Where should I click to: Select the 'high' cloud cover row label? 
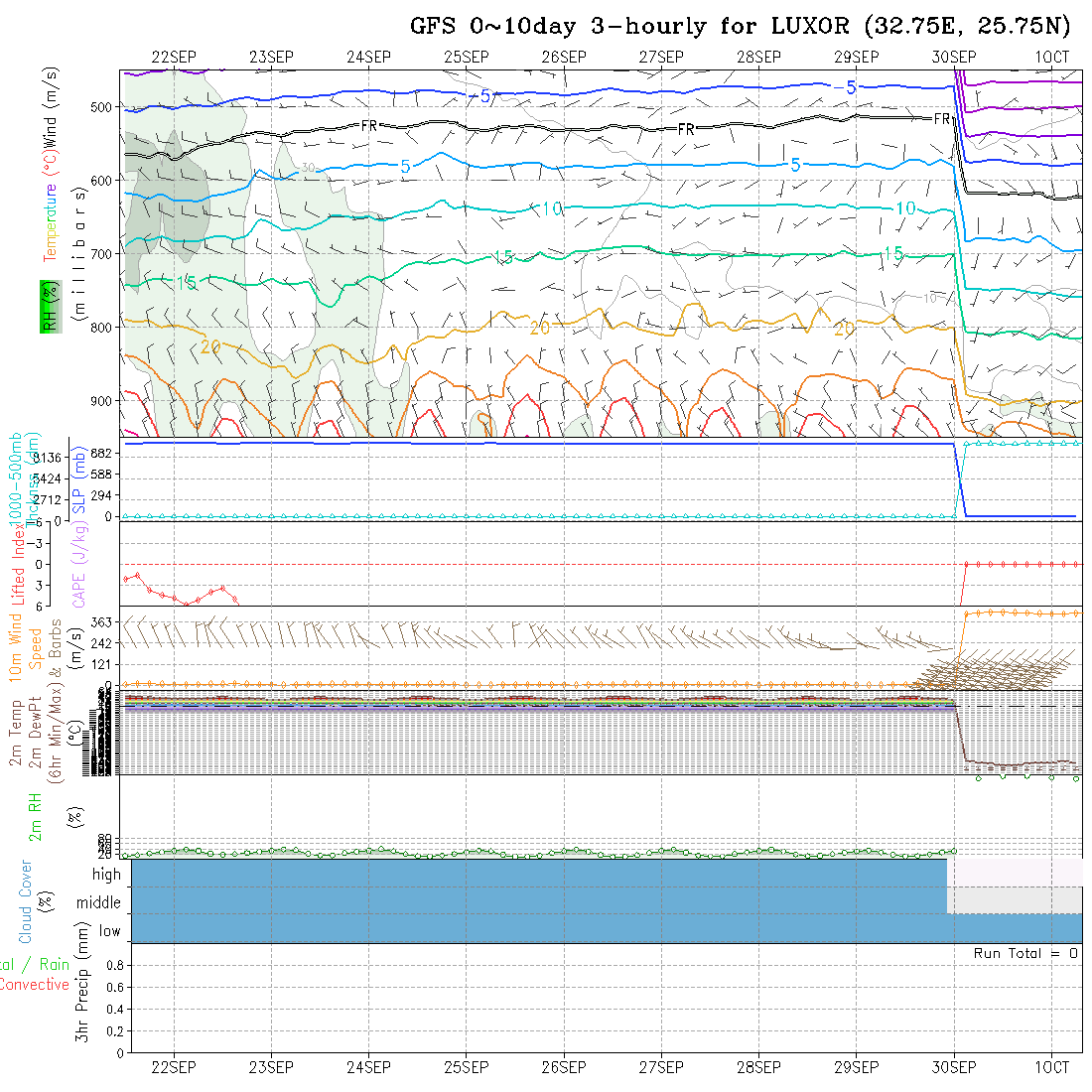point(106,875)
